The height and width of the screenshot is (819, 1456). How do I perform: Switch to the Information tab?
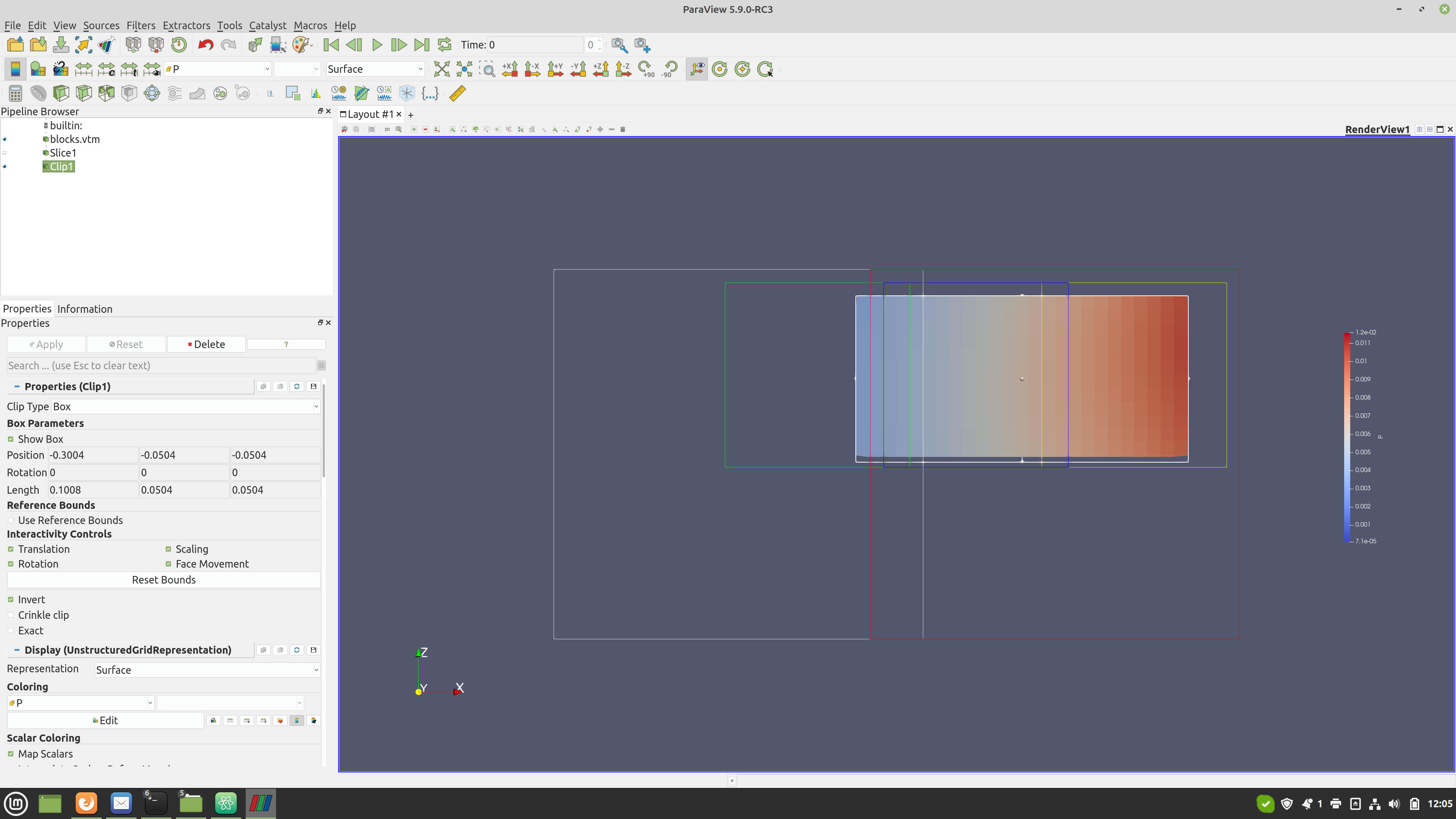point(84,309)
